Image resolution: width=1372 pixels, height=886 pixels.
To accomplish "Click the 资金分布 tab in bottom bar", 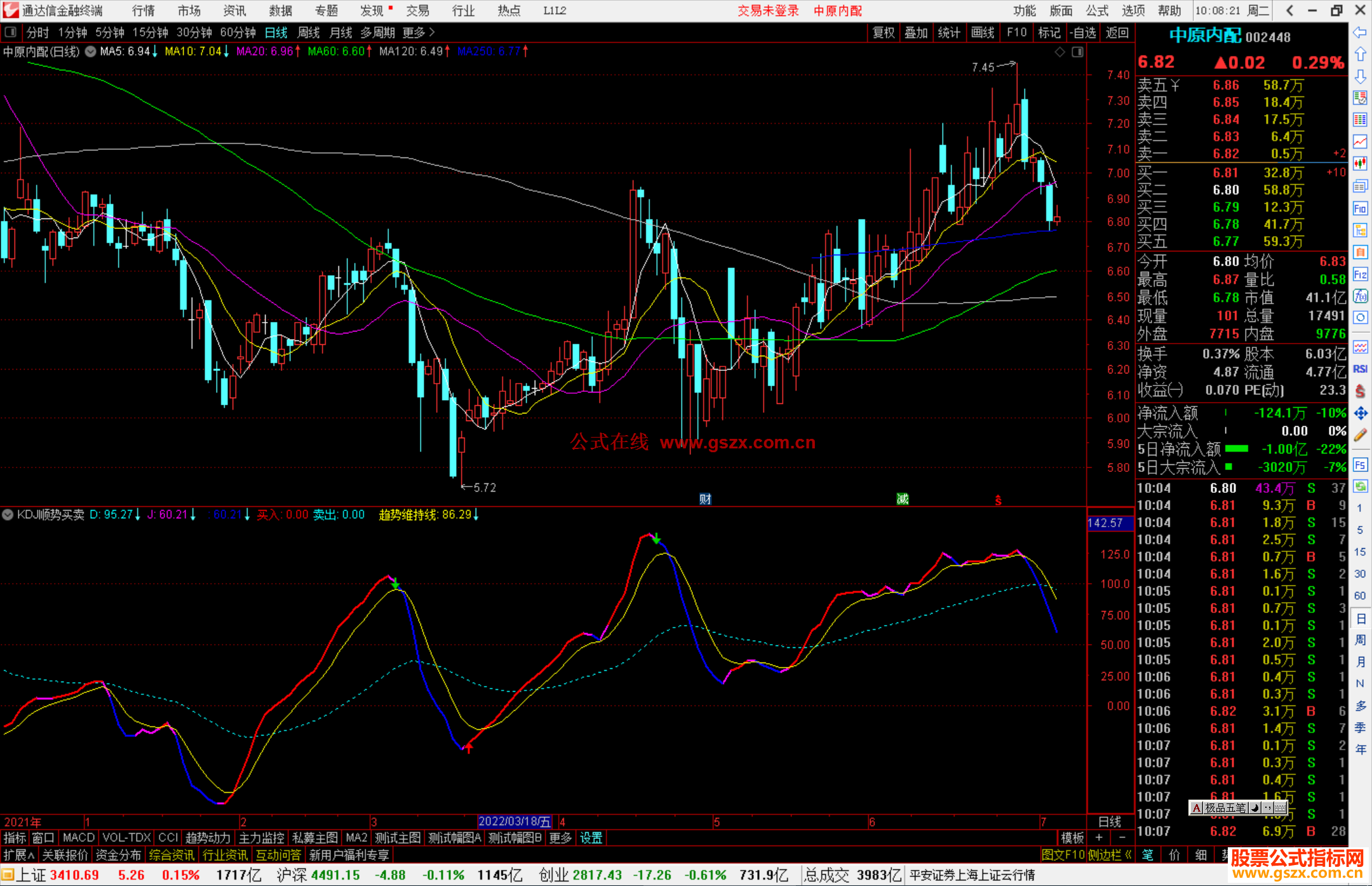I will (118, 855).
